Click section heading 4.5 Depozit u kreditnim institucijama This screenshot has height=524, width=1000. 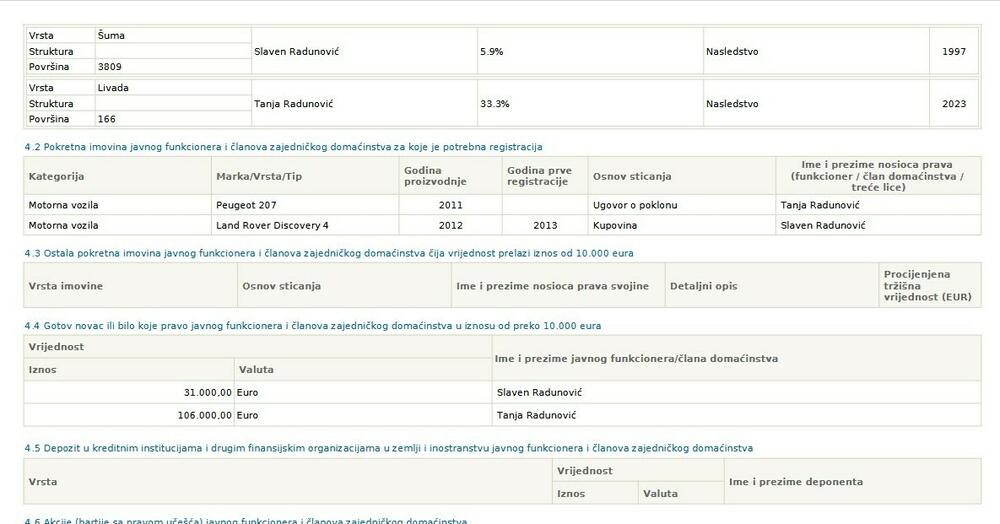pos(388,448)
